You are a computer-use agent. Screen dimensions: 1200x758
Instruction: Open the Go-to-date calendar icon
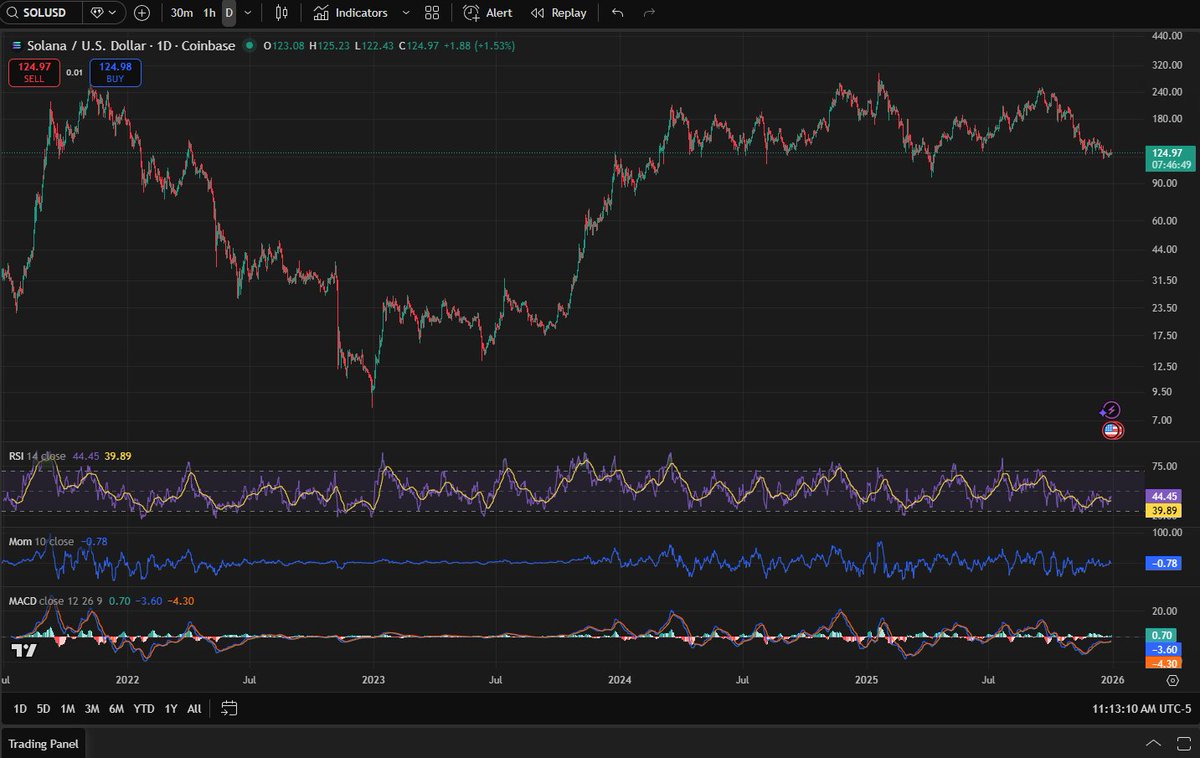coord(229,708)
